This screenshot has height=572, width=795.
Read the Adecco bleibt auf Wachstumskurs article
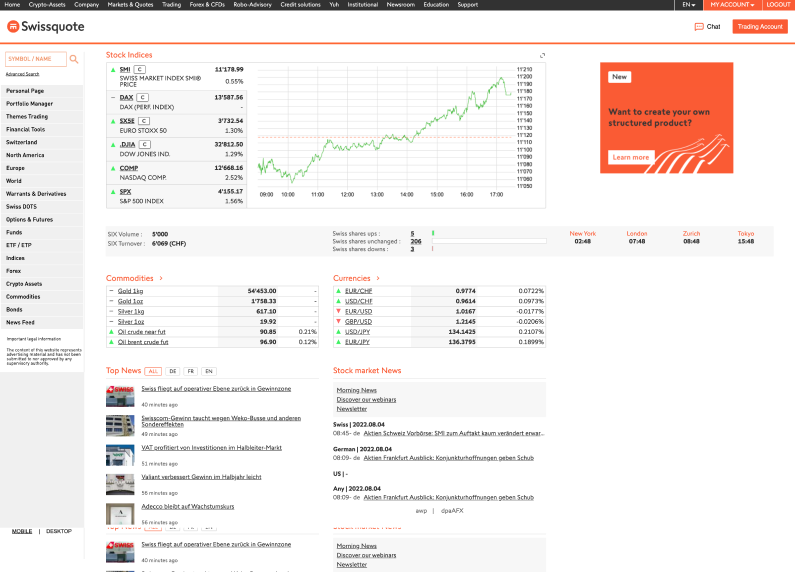coord(188,507)
